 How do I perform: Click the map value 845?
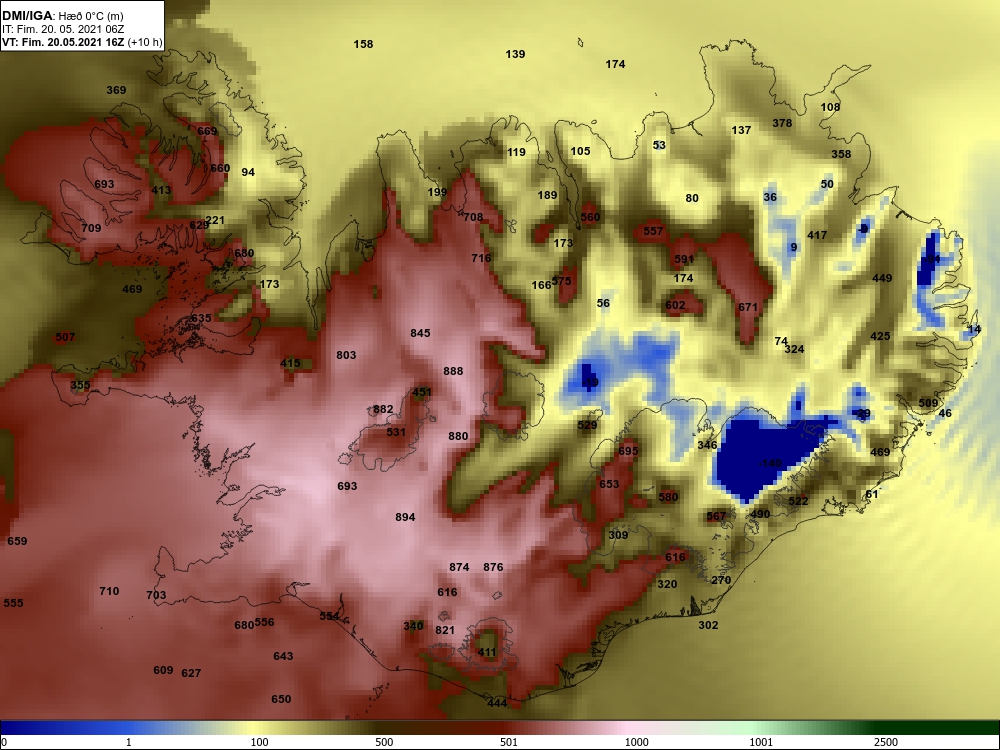[420, 333]
